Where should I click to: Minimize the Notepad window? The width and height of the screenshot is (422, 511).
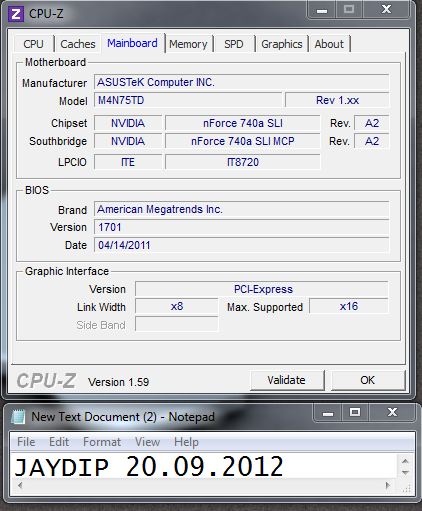(x=328, y=413)
